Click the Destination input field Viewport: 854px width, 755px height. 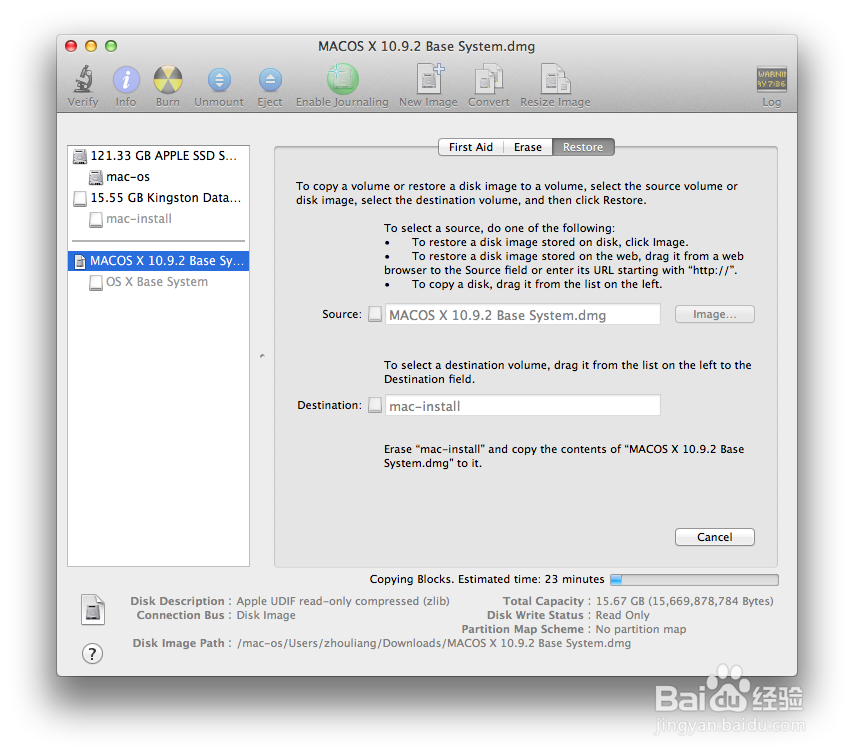click(523, 406)
